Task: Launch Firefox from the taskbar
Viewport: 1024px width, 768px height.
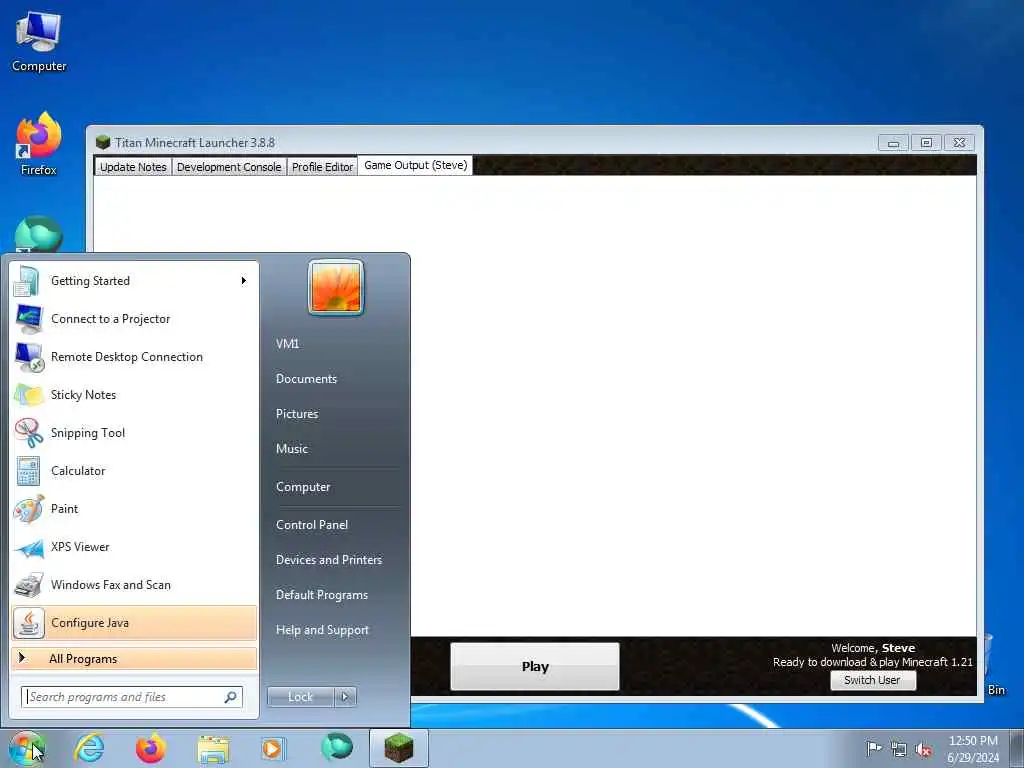Action: point(151,748)
